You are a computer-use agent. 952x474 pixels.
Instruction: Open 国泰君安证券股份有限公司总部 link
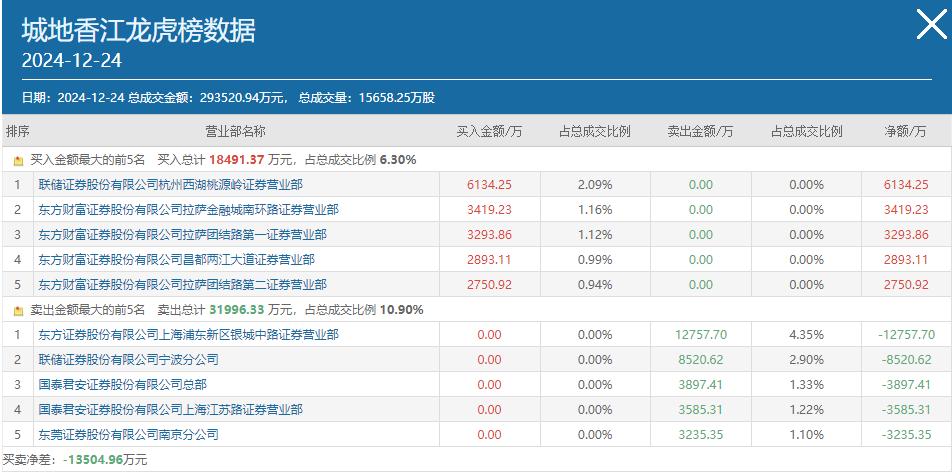coord(123,385)
